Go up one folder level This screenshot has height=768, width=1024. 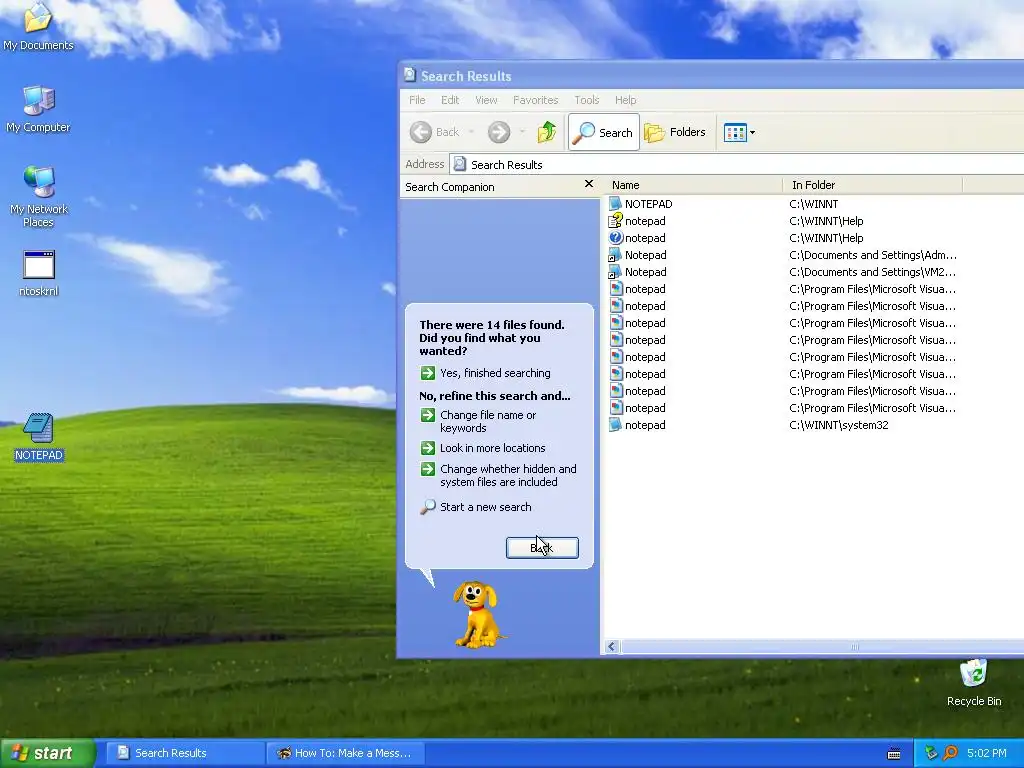[x=547, y=132]
